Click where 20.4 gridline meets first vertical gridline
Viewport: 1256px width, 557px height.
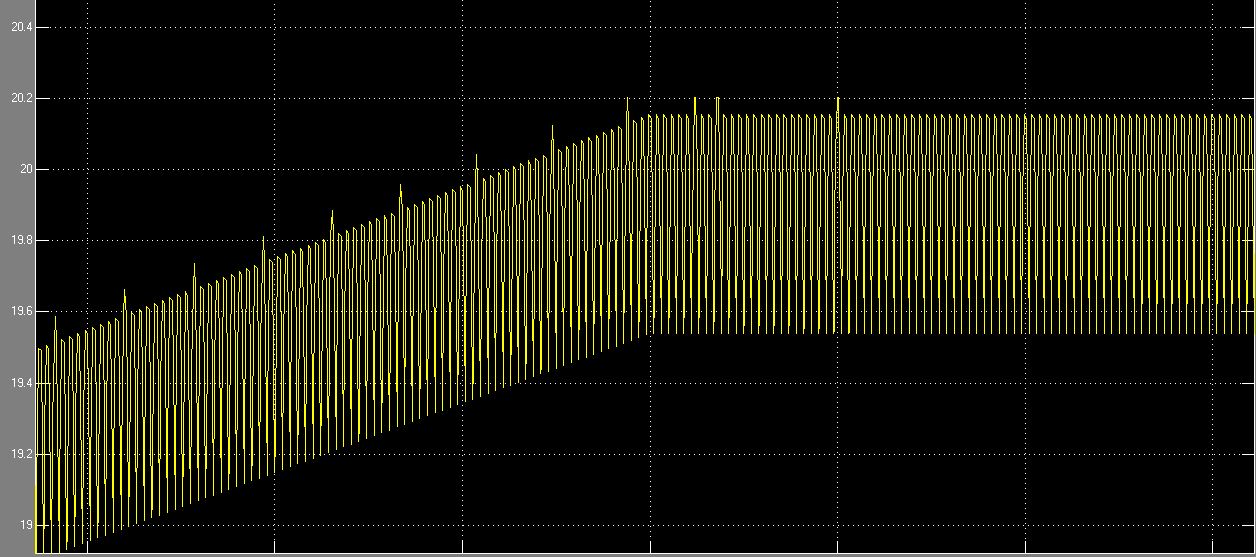pos(88,27)
